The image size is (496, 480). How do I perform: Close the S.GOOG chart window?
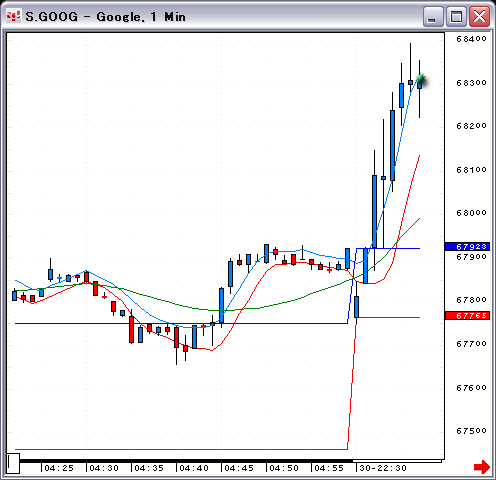(479, 16)
